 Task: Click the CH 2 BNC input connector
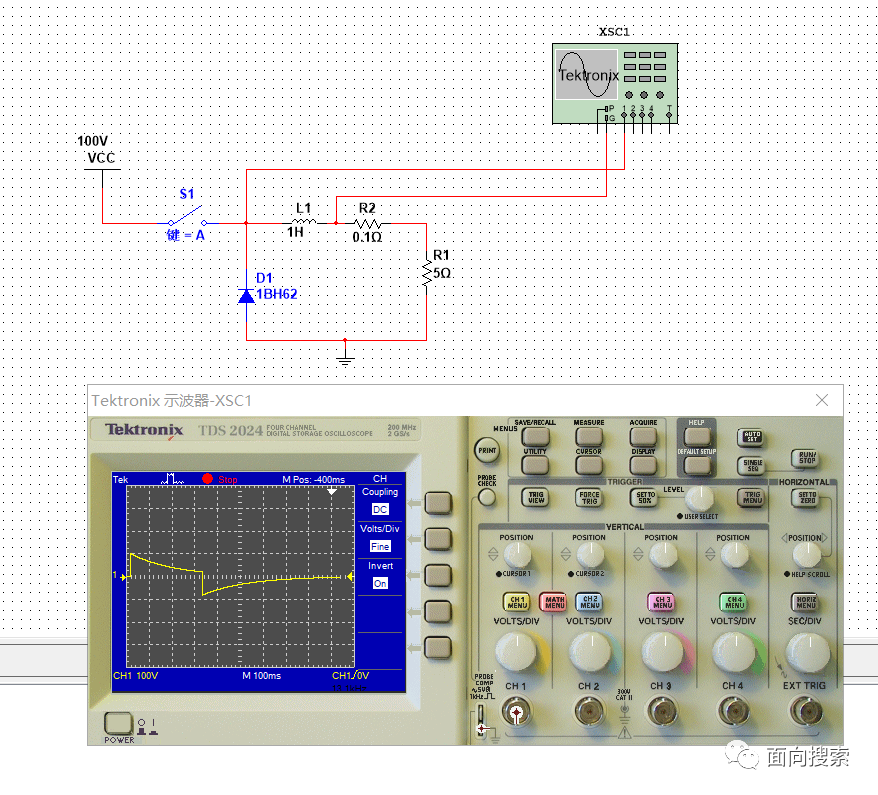[x=589, y=712]
